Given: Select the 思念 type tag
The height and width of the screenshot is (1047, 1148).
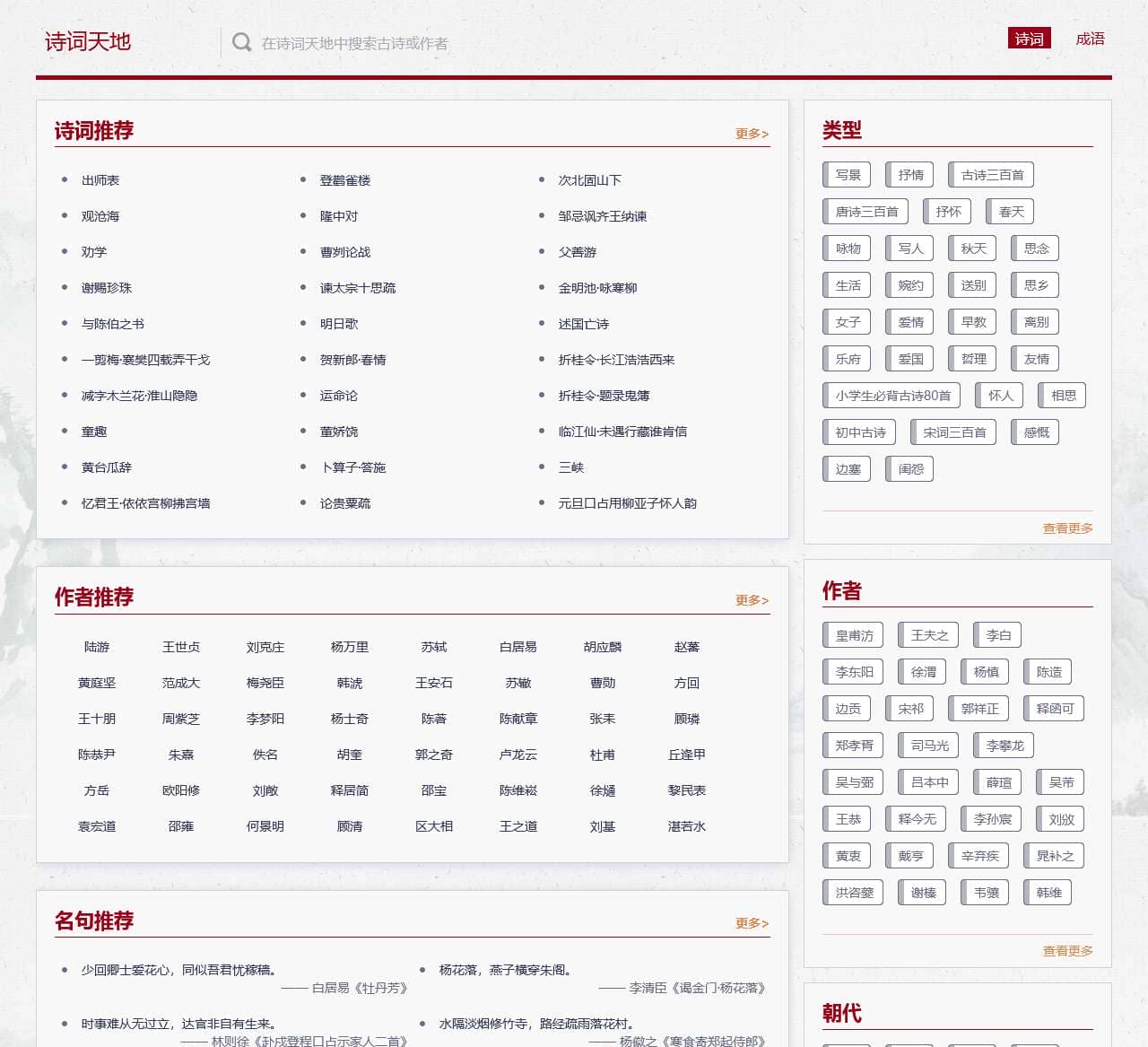Looking at the screenshot, I should coord(1036,249).
